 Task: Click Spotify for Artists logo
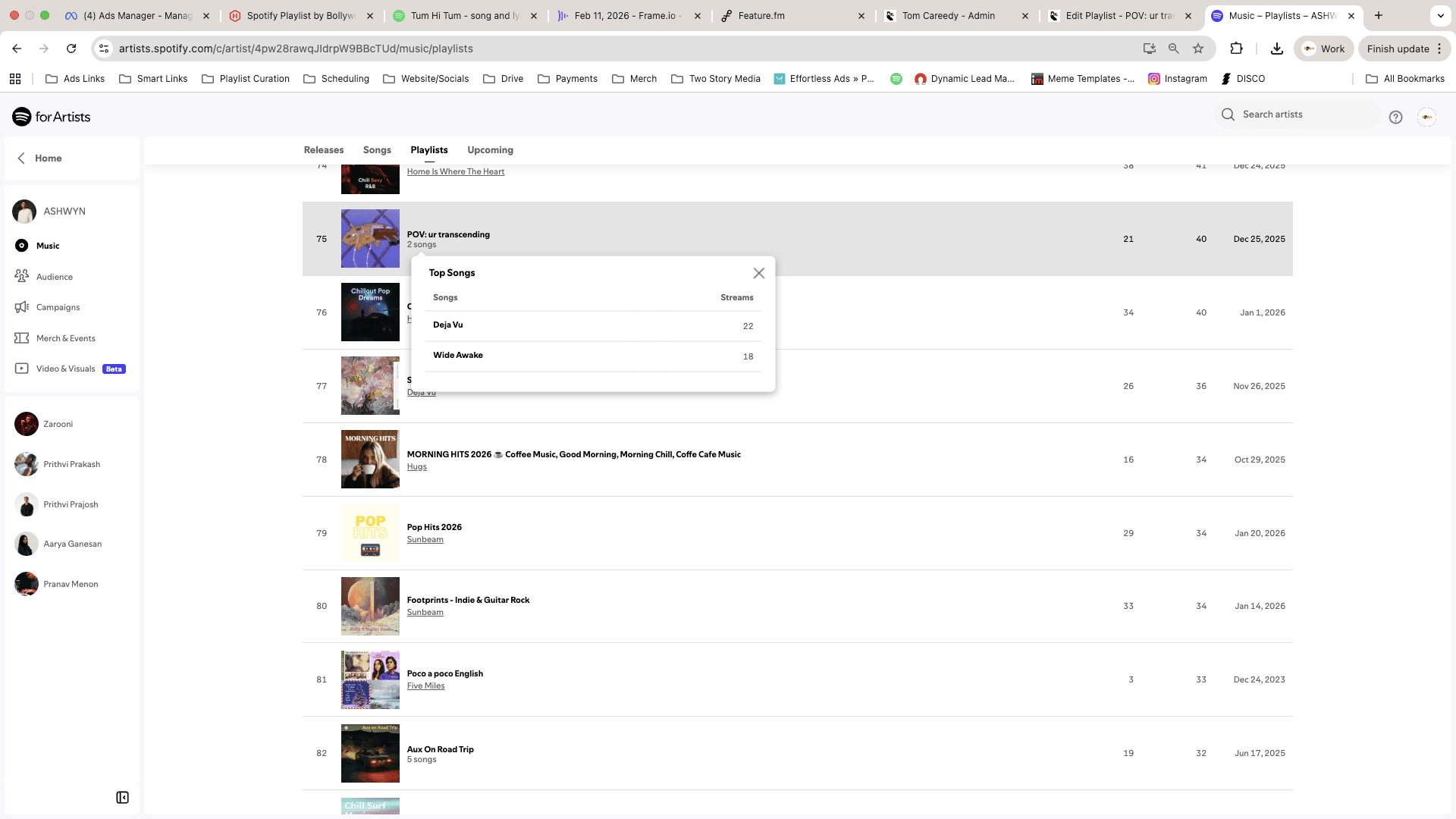pos(52,117)
